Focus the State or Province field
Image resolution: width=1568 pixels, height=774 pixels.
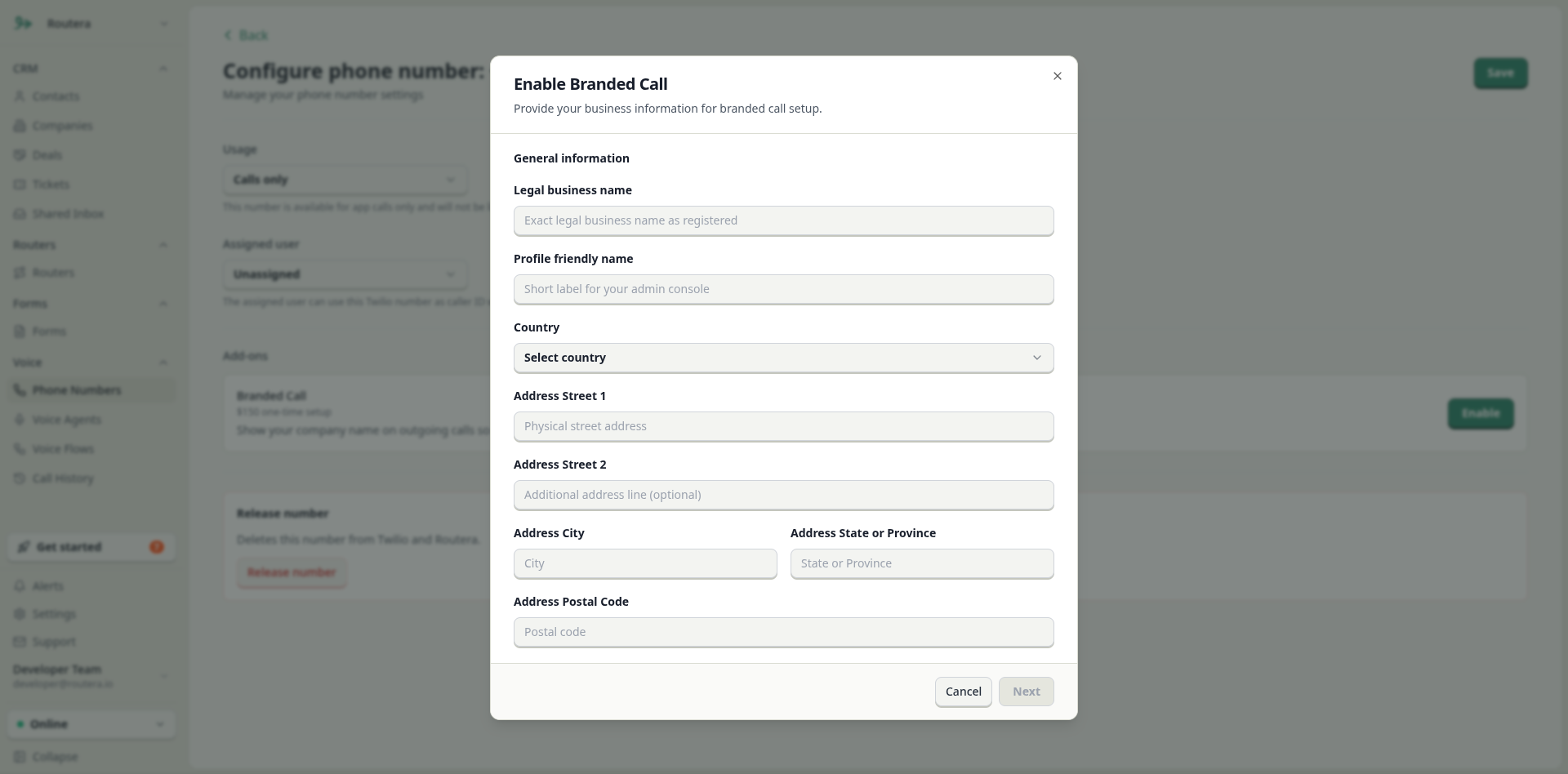[x=922, y=563]
